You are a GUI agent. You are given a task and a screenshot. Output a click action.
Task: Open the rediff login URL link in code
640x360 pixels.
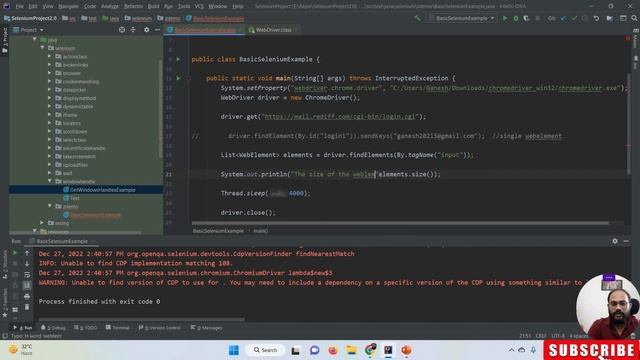click(340, 116)
